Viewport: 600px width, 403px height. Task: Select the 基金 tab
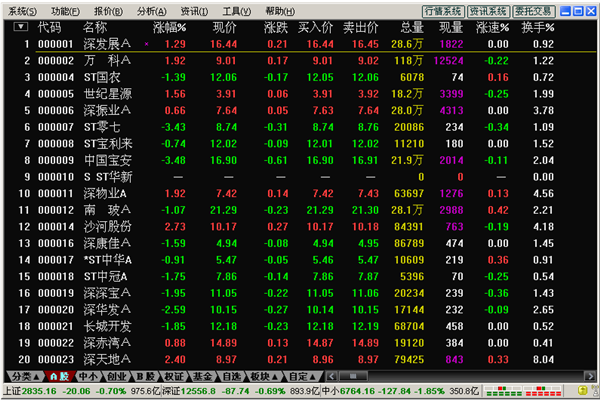point(202,377)
